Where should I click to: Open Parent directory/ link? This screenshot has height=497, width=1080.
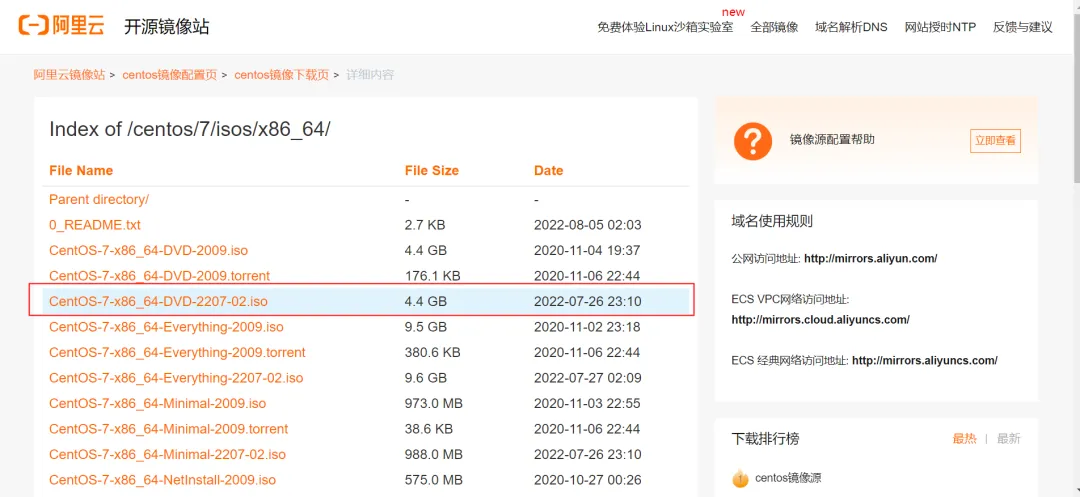(99, 200)
